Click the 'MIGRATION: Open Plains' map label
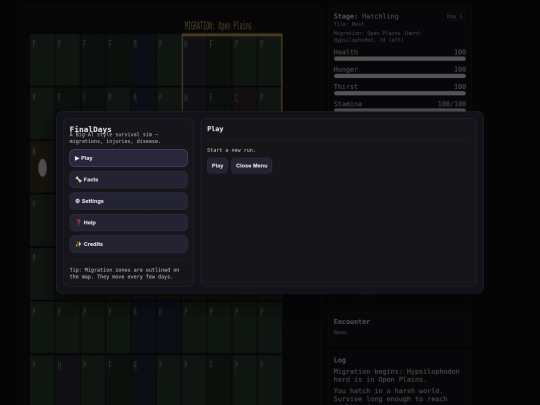540x405 pixels. tap(218, 26)
